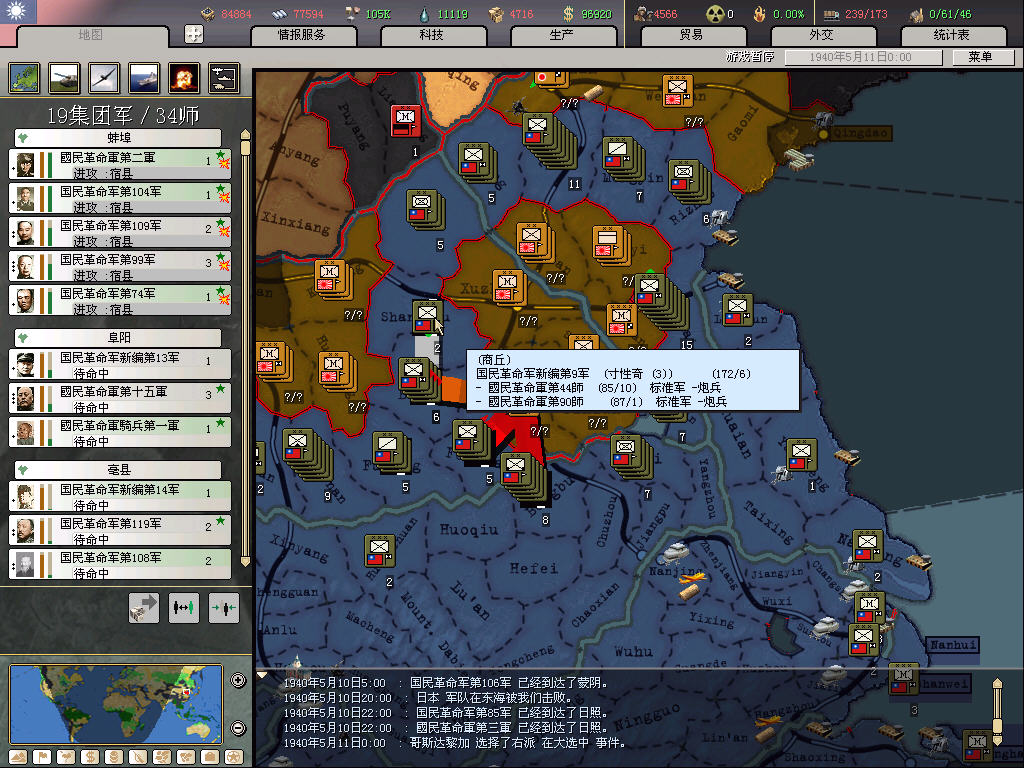Viewport: 1024px width, 768px height.
Task: Enable supply map mode coin-stack icon
Action: [x=114, y=758]
